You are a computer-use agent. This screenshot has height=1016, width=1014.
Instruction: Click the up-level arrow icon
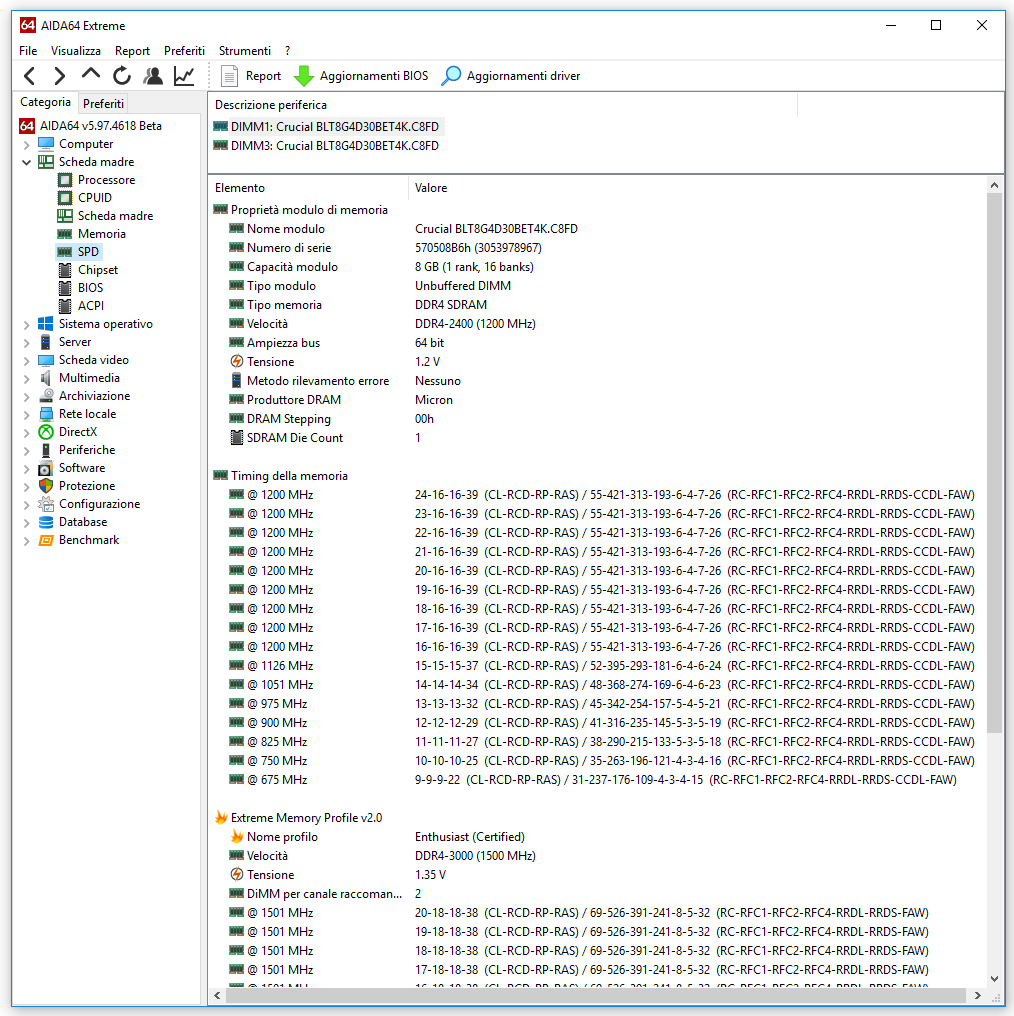click(91, 75)
